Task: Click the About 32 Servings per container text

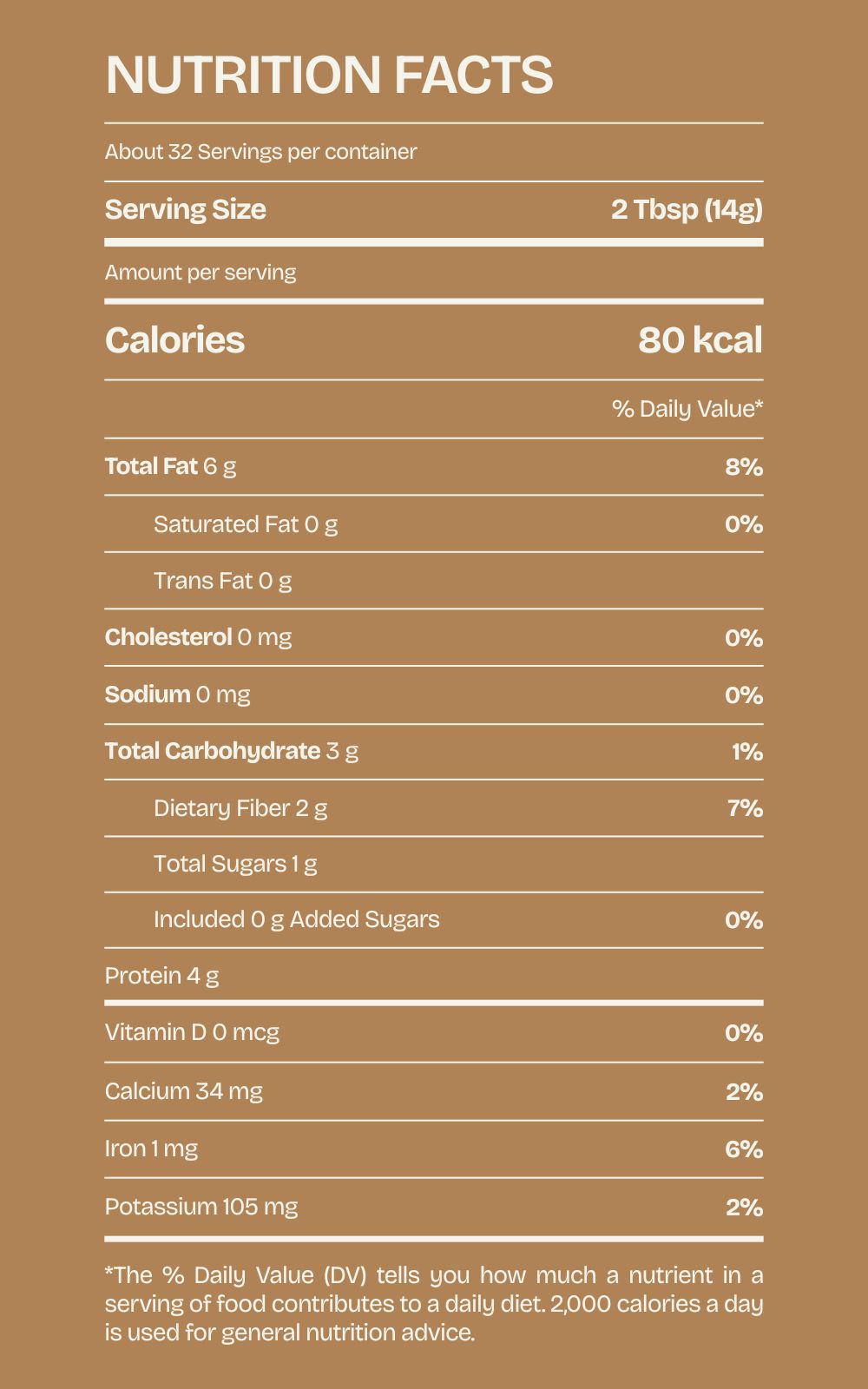Action: [260, 152]
